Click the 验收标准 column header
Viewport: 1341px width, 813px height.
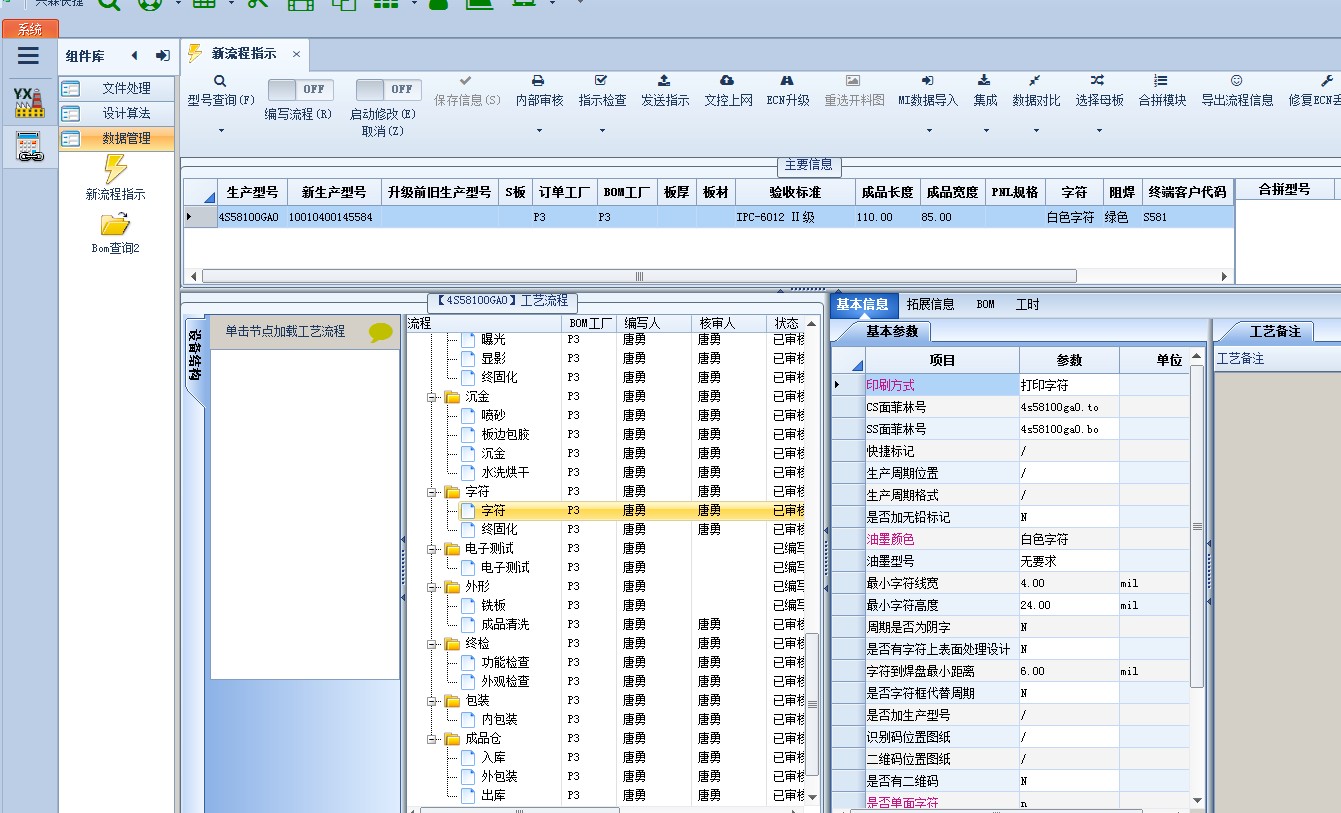pos(794,192)
